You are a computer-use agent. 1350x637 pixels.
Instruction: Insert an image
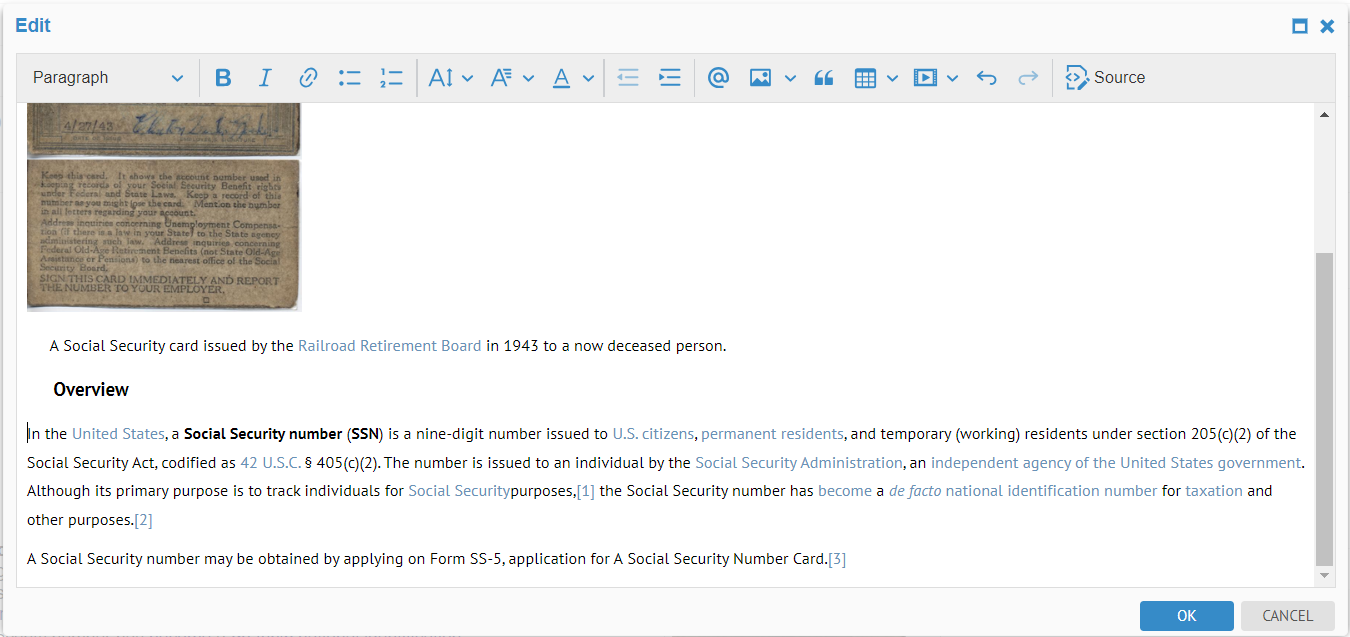762,77
